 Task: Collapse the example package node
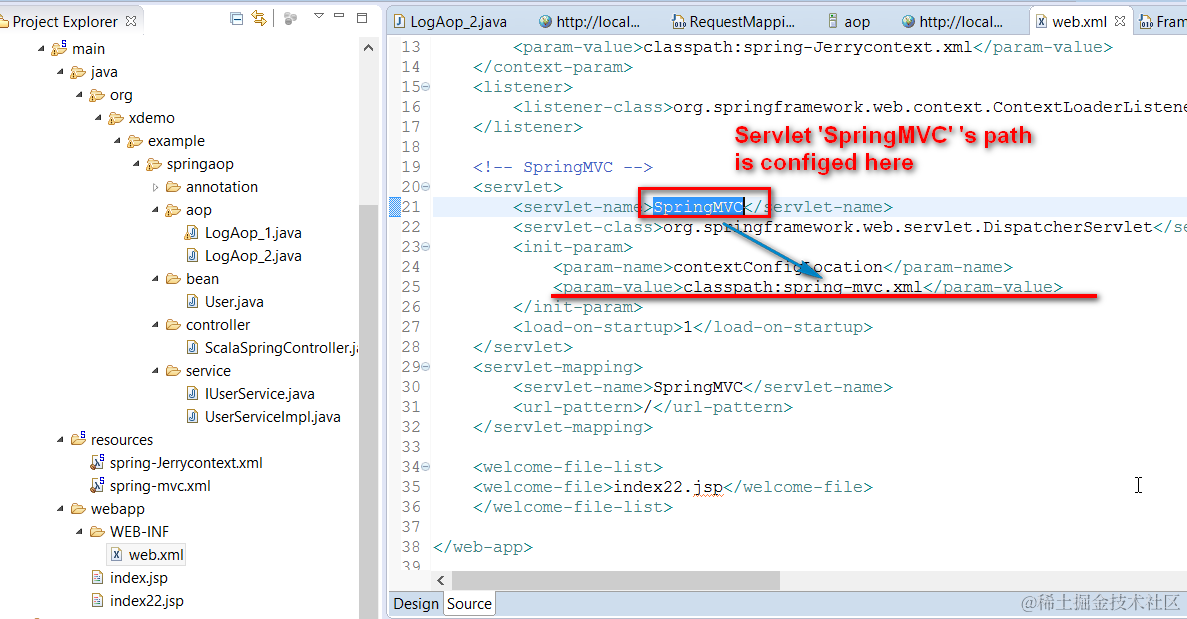coord(117,141)
